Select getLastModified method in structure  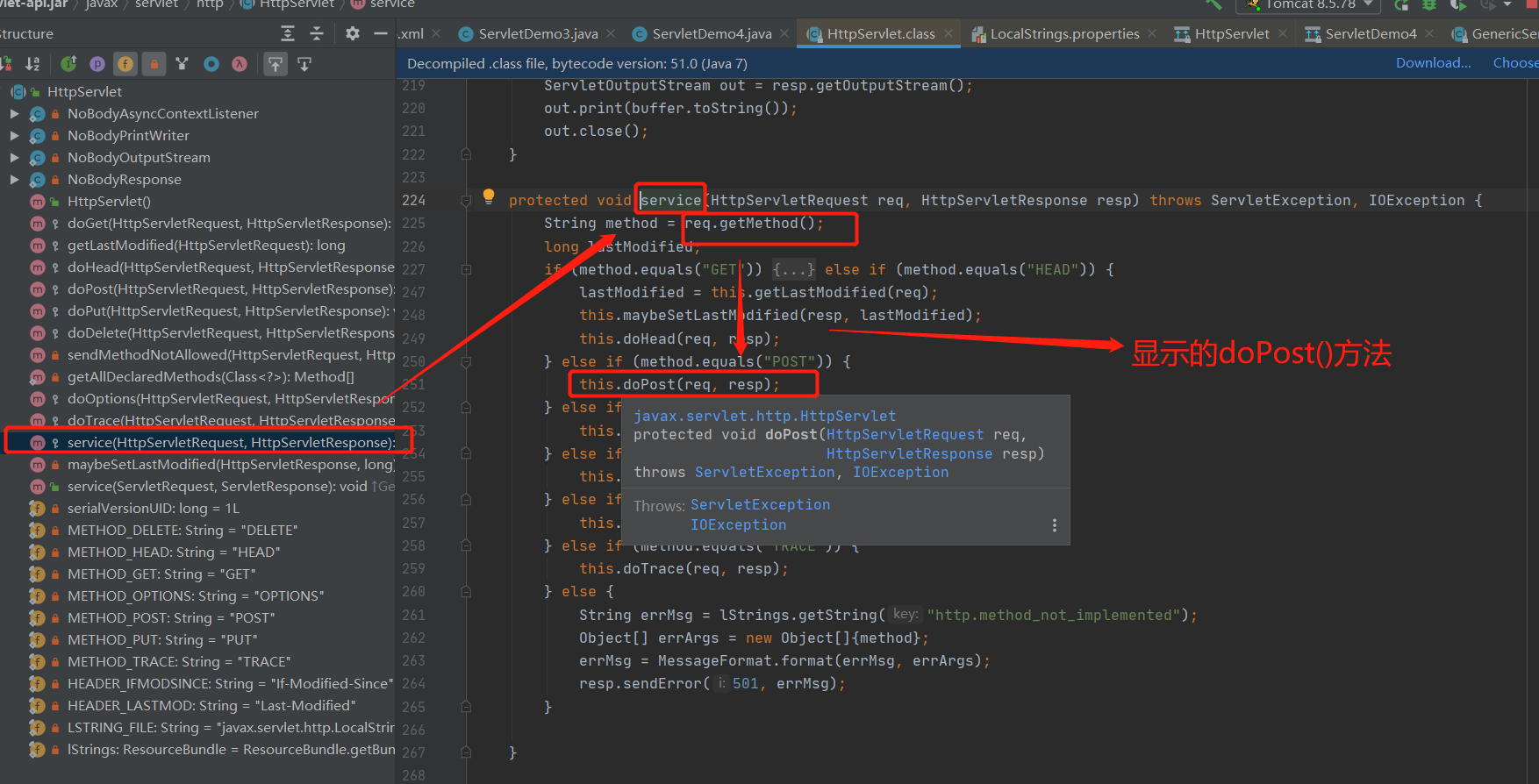point(206,245)
